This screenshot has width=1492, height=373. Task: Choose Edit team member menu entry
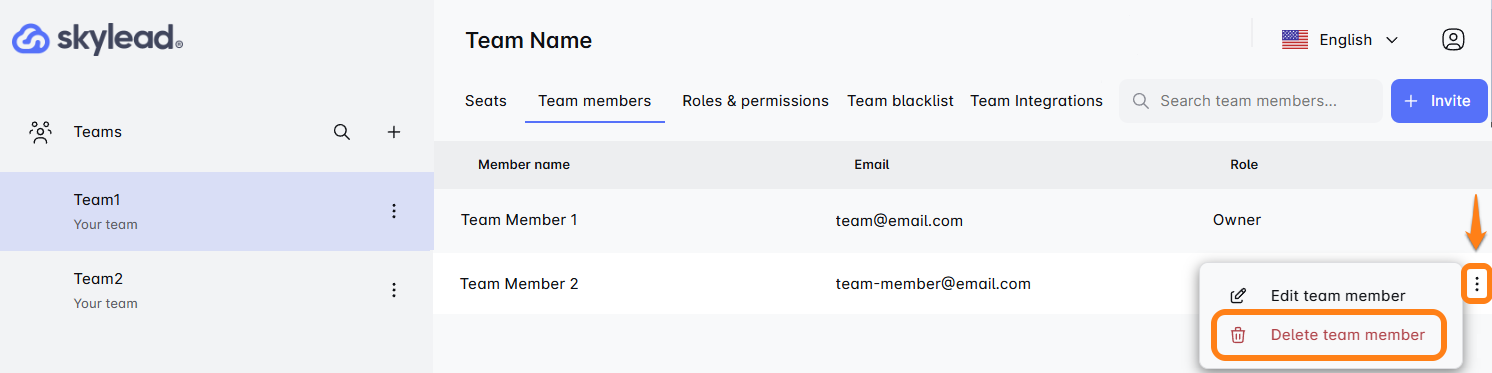[x=1330, y=296]
